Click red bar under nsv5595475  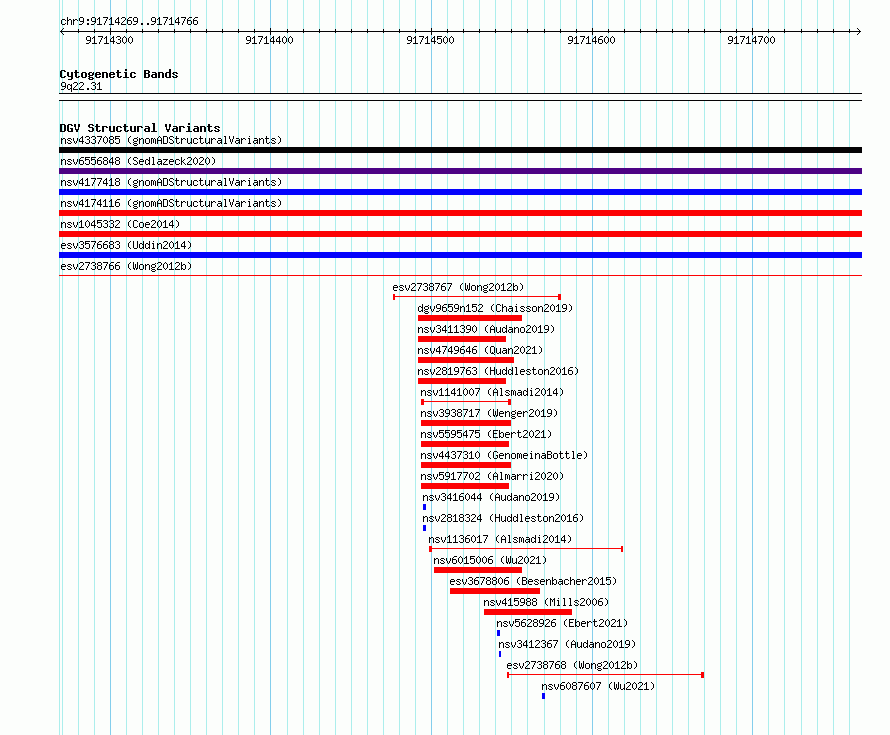pyautogui.click(x=465, y=444)
